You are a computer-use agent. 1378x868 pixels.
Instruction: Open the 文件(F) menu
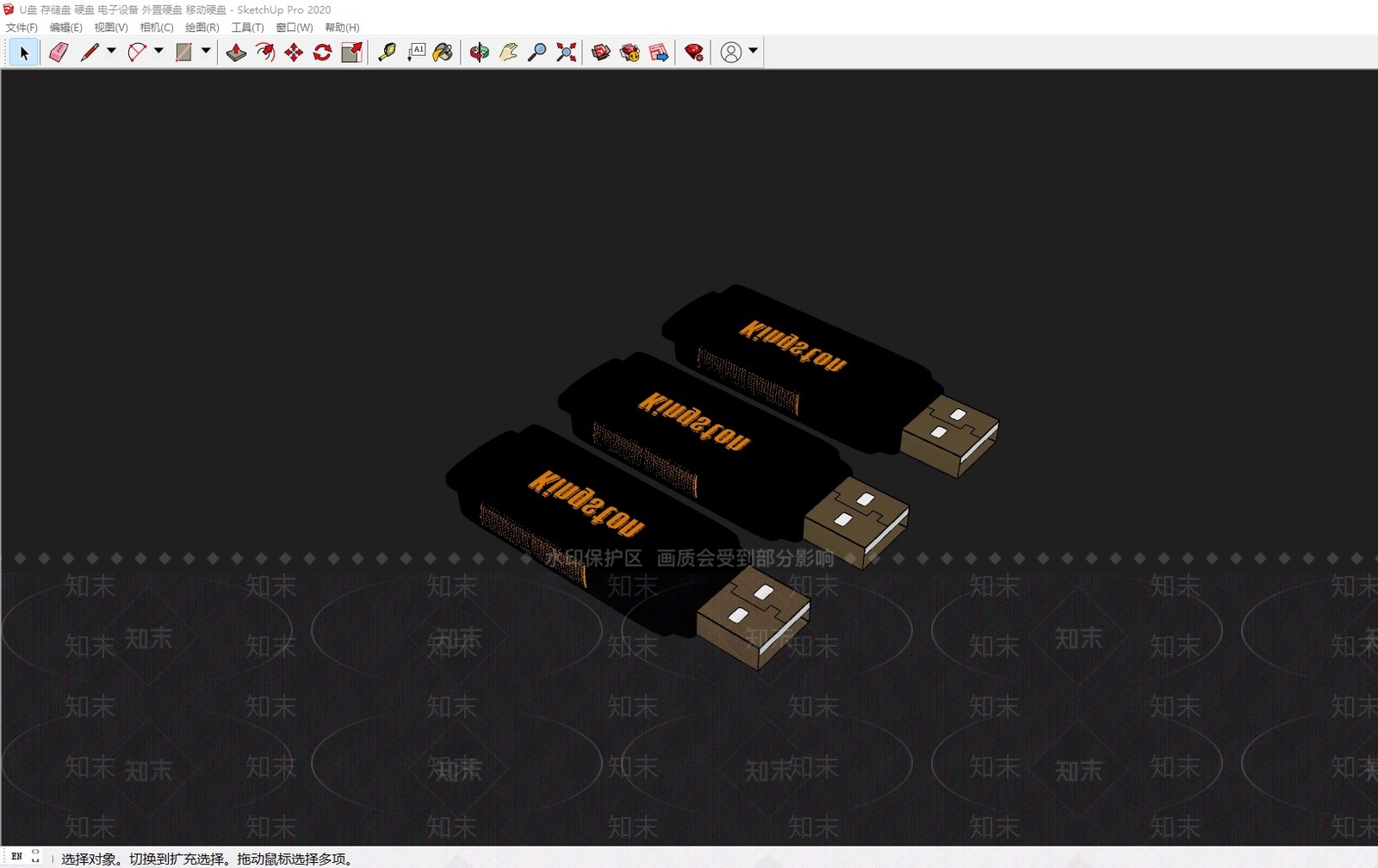click(22, 28)
